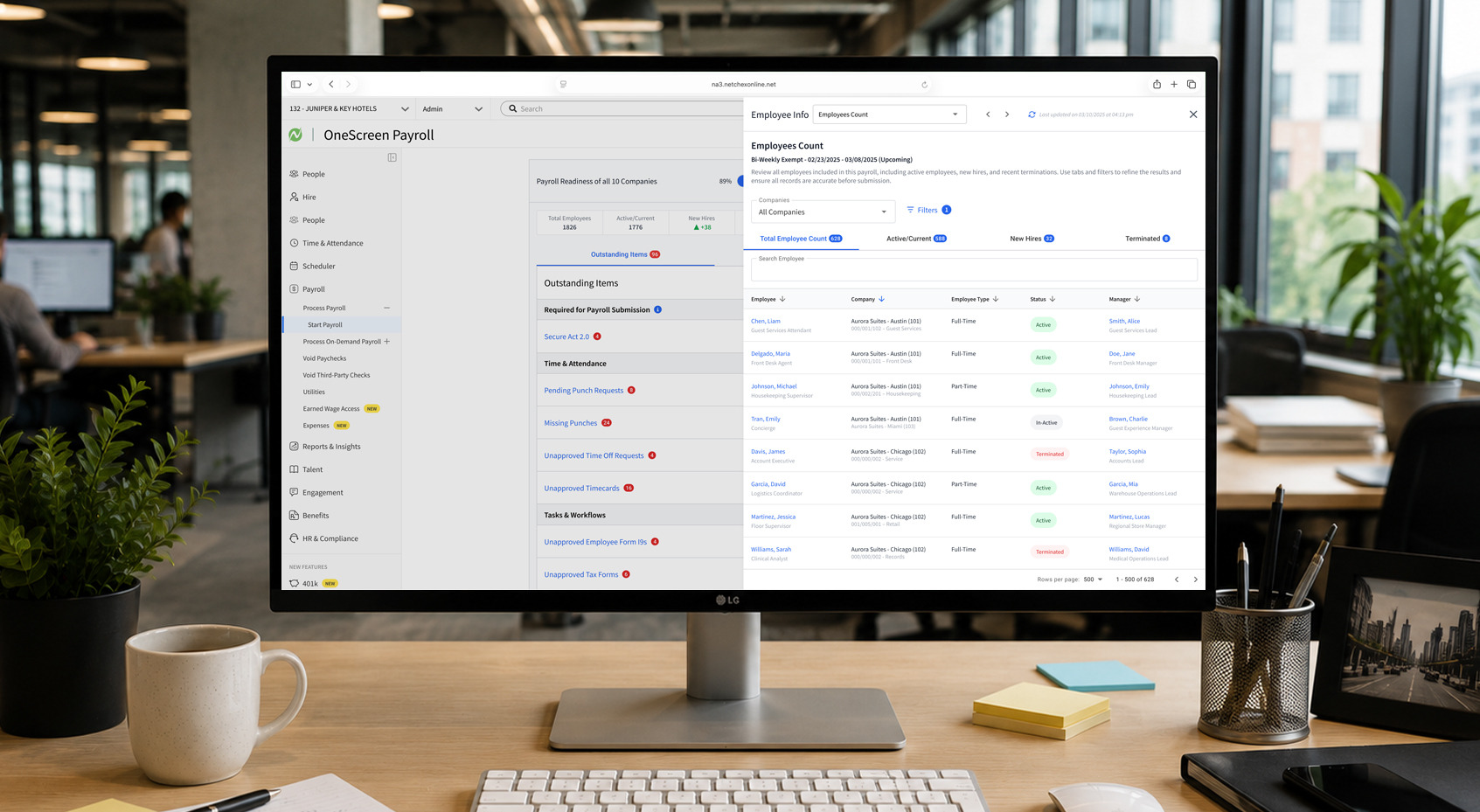The image size is (1480, 812).
Task: Go back with the browser back arrow
Action: pyautogui.click(x=331, y=85)
